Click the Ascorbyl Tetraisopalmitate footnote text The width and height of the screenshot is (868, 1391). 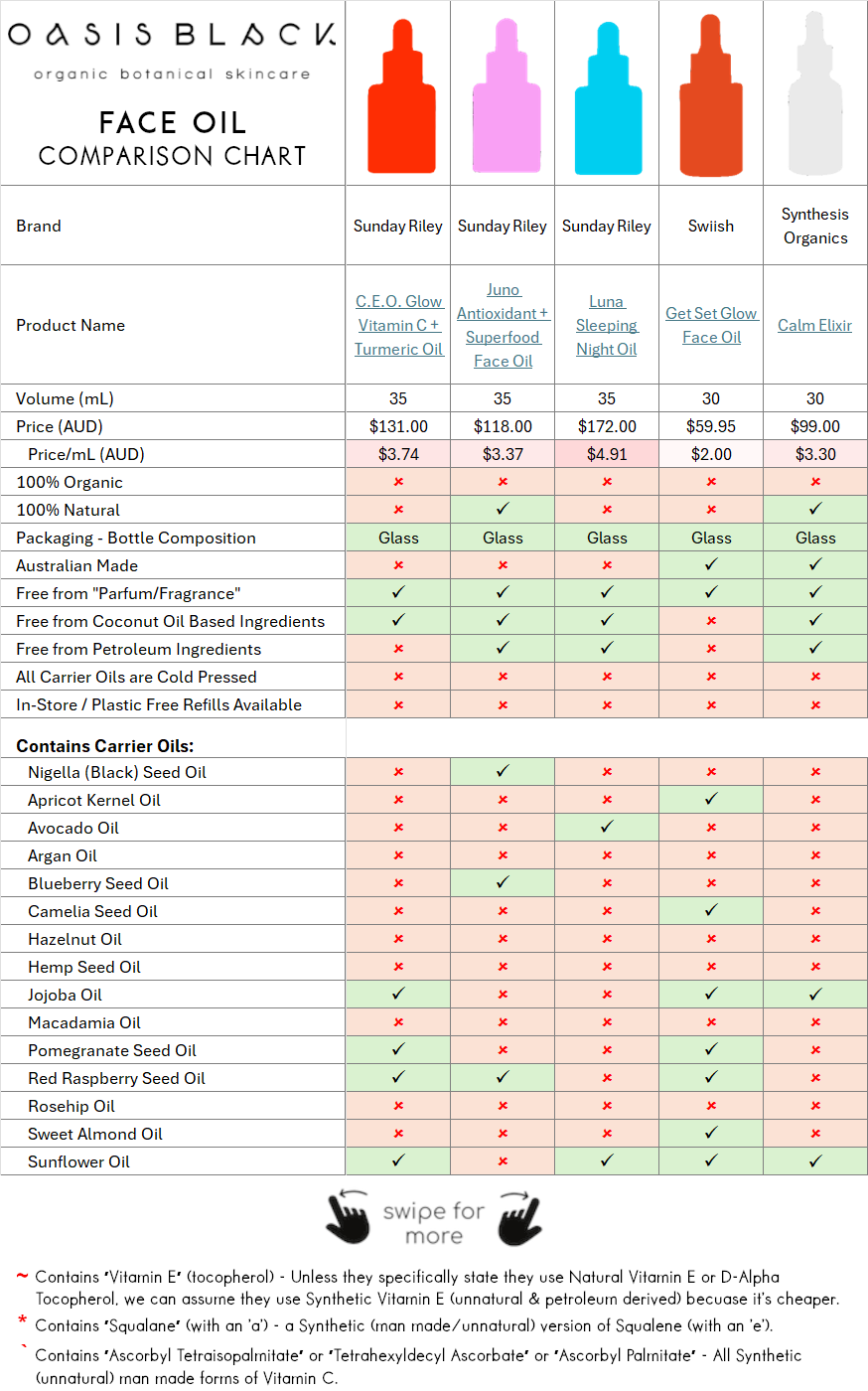click(x=418, y=1366)
